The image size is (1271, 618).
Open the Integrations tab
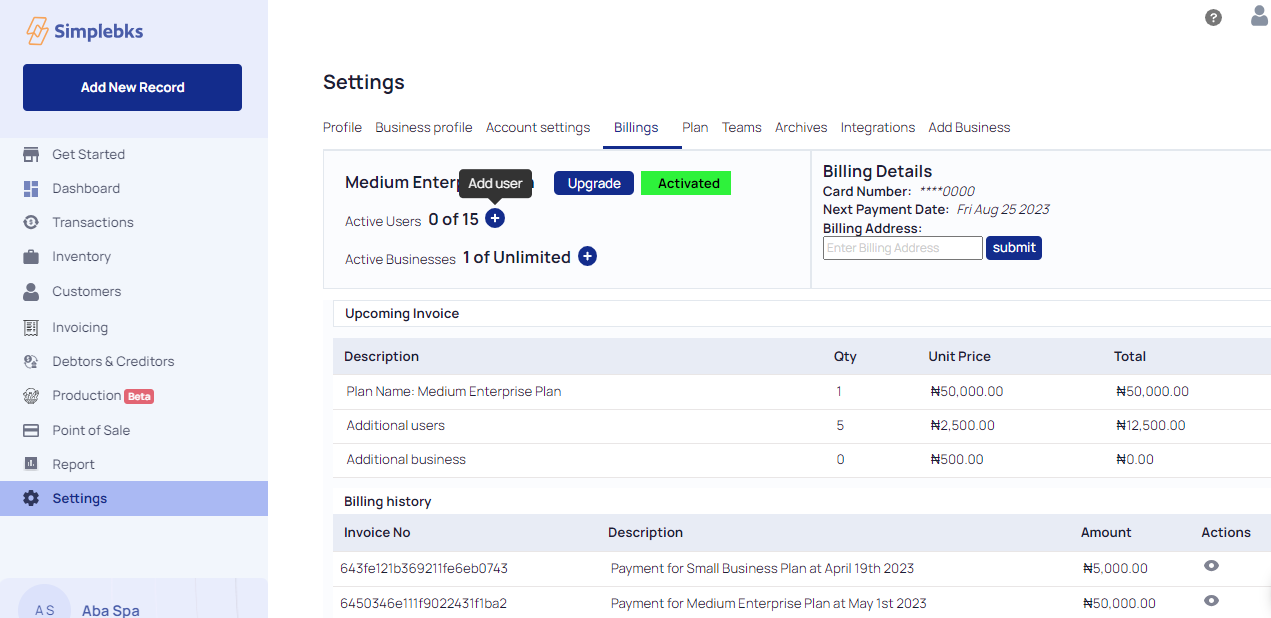point(877,127)
